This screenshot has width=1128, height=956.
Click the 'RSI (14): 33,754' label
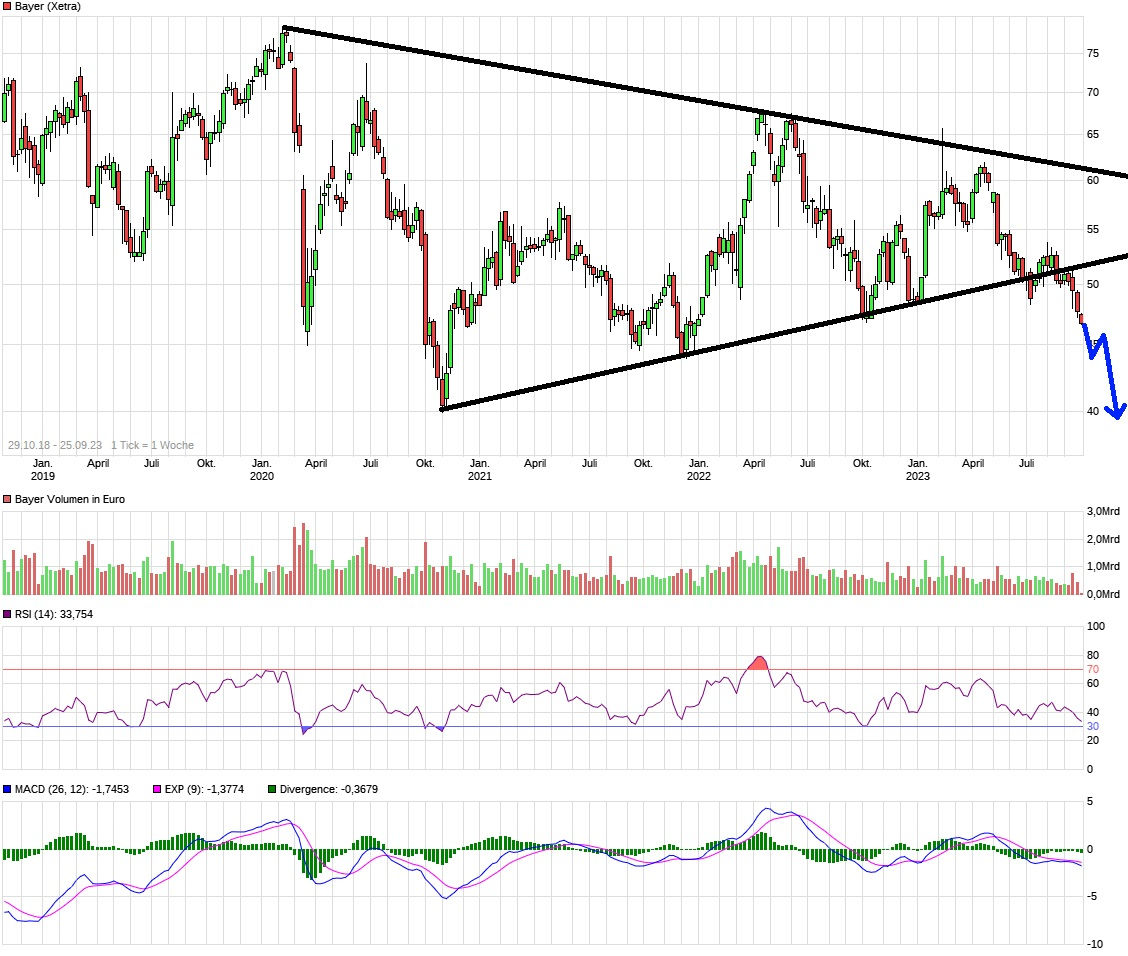click(54, 614)
